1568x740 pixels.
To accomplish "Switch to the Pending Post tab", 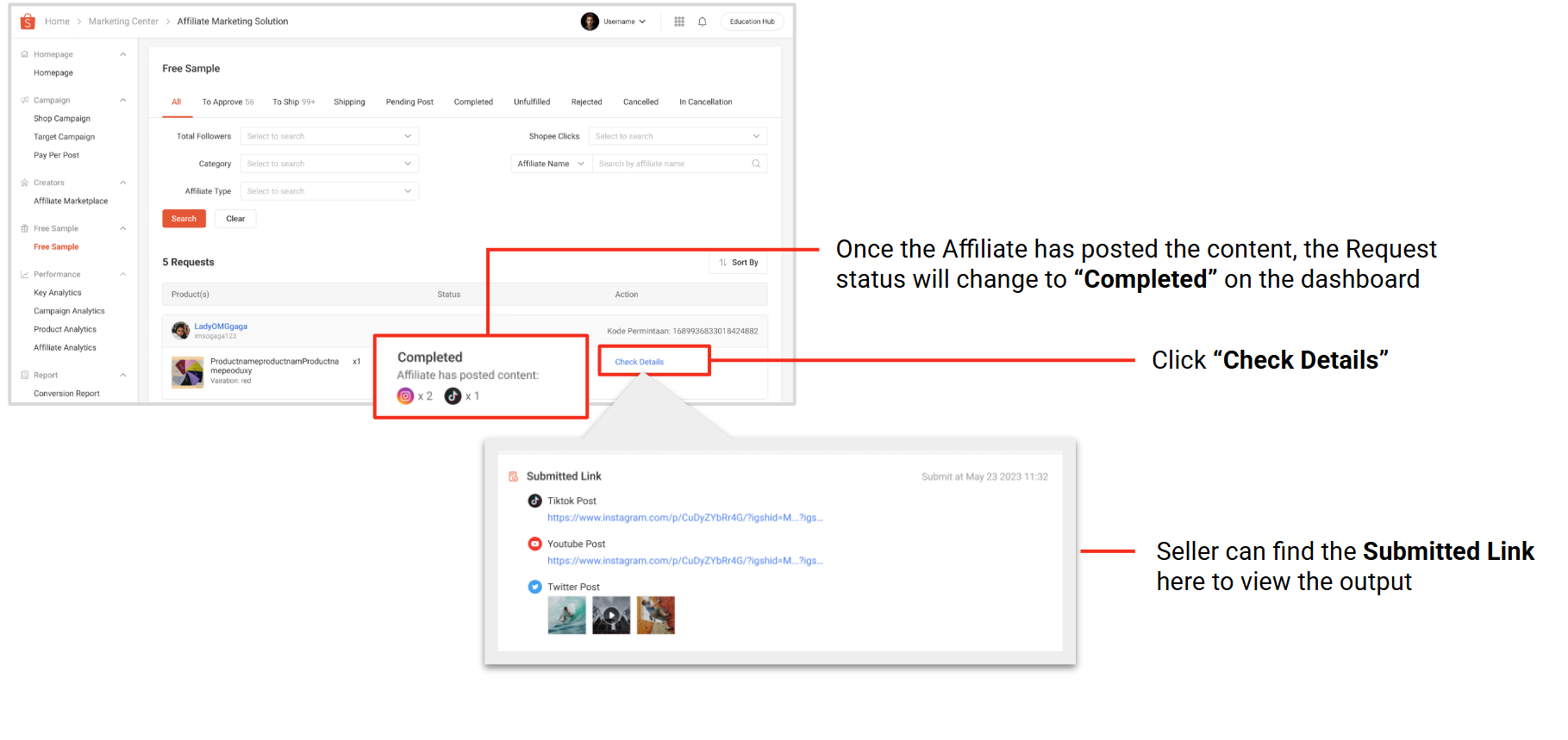I will point(409,103).
